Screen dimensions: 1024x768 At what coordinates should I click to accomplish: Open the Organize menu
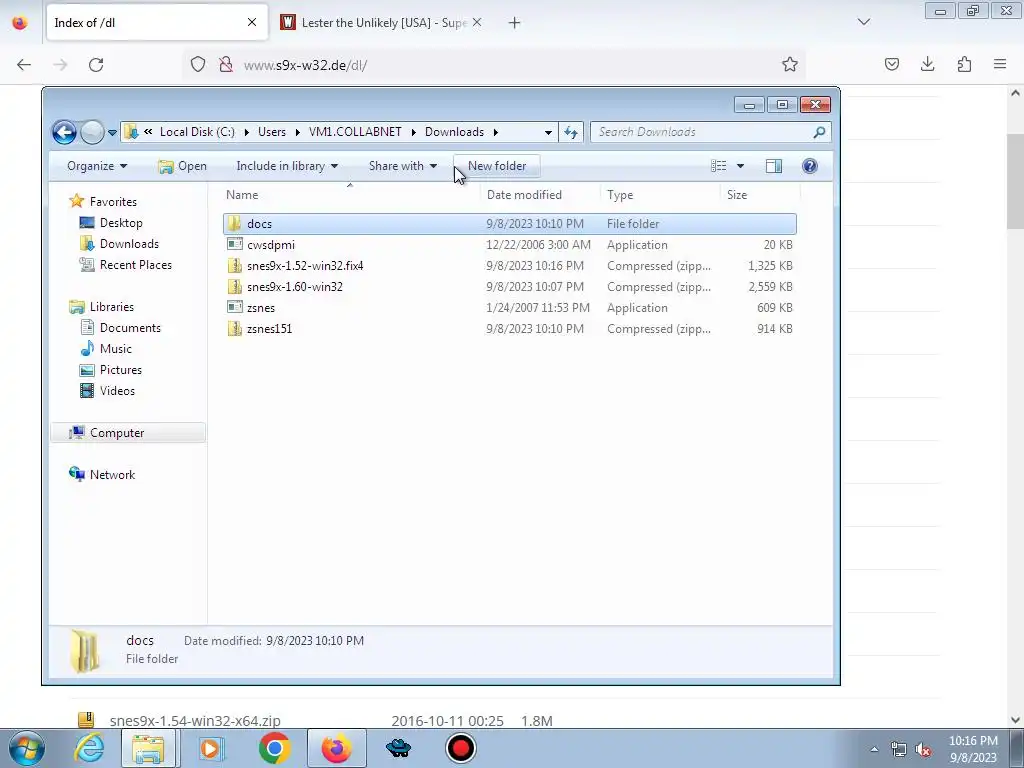point(97,166)
